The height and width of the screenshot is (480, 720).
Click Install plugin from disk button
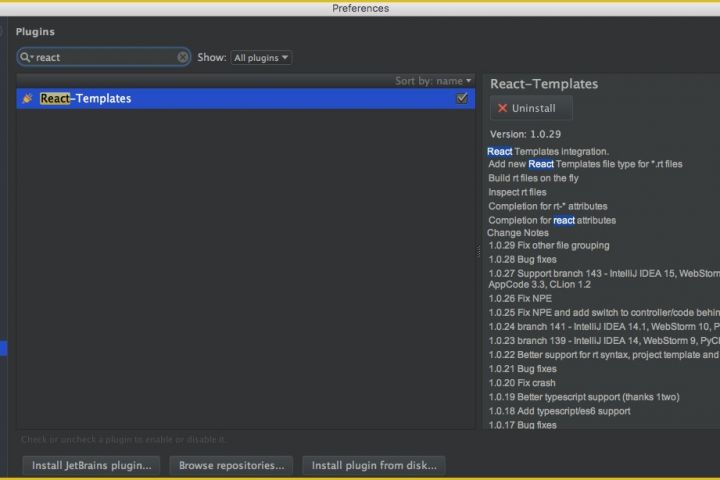[374, 465]
